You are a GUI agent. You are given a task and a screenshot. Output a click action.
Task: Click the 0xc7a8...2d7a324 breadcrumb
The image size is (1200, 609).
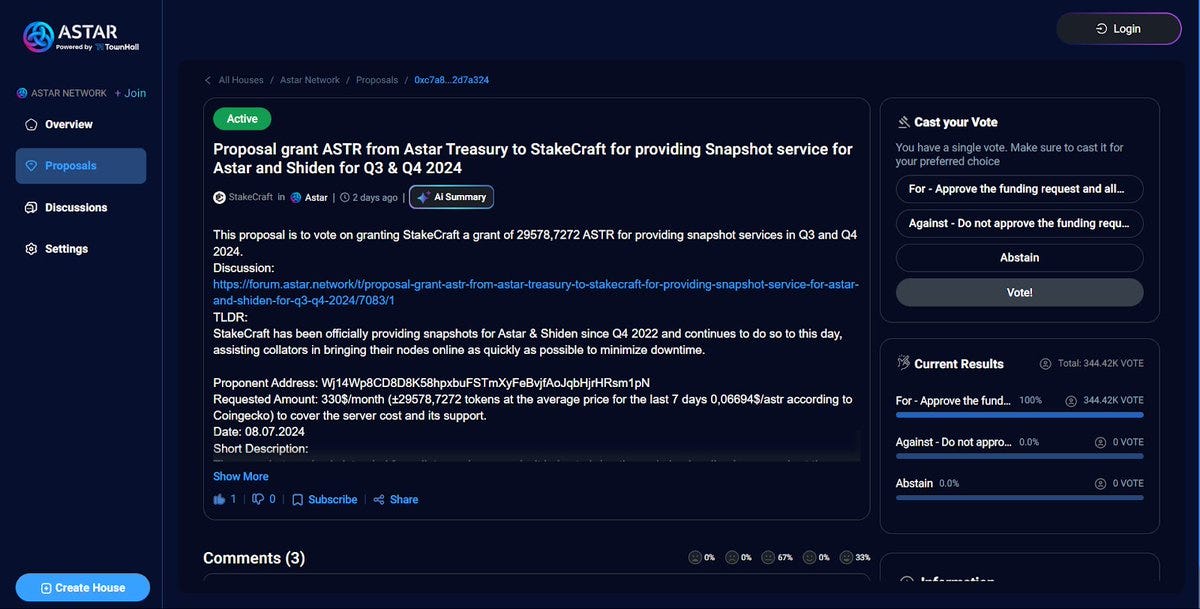coord(452,80)
